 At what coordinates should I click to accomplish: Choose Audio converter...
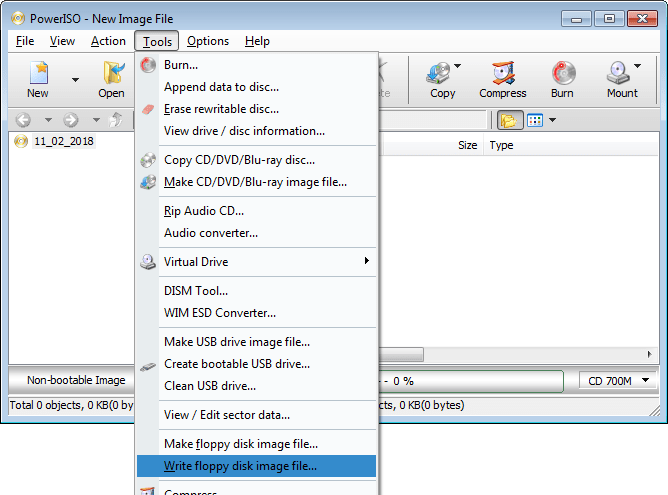256,233
